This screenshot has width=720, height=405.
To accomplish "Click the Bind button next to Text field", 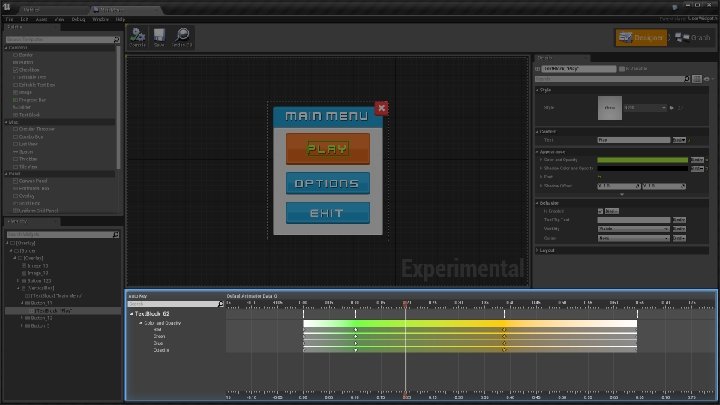I will pos(679,140).
